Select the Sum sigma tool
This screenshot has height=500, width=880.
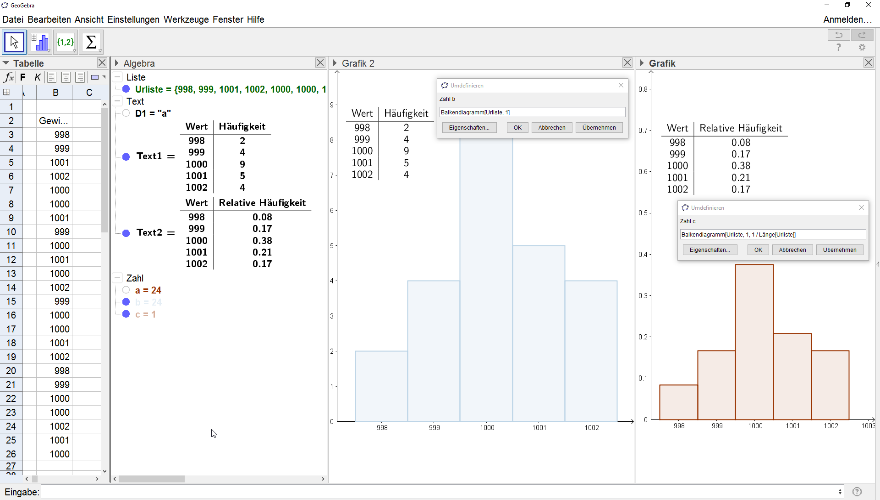[x=91, y=42]
